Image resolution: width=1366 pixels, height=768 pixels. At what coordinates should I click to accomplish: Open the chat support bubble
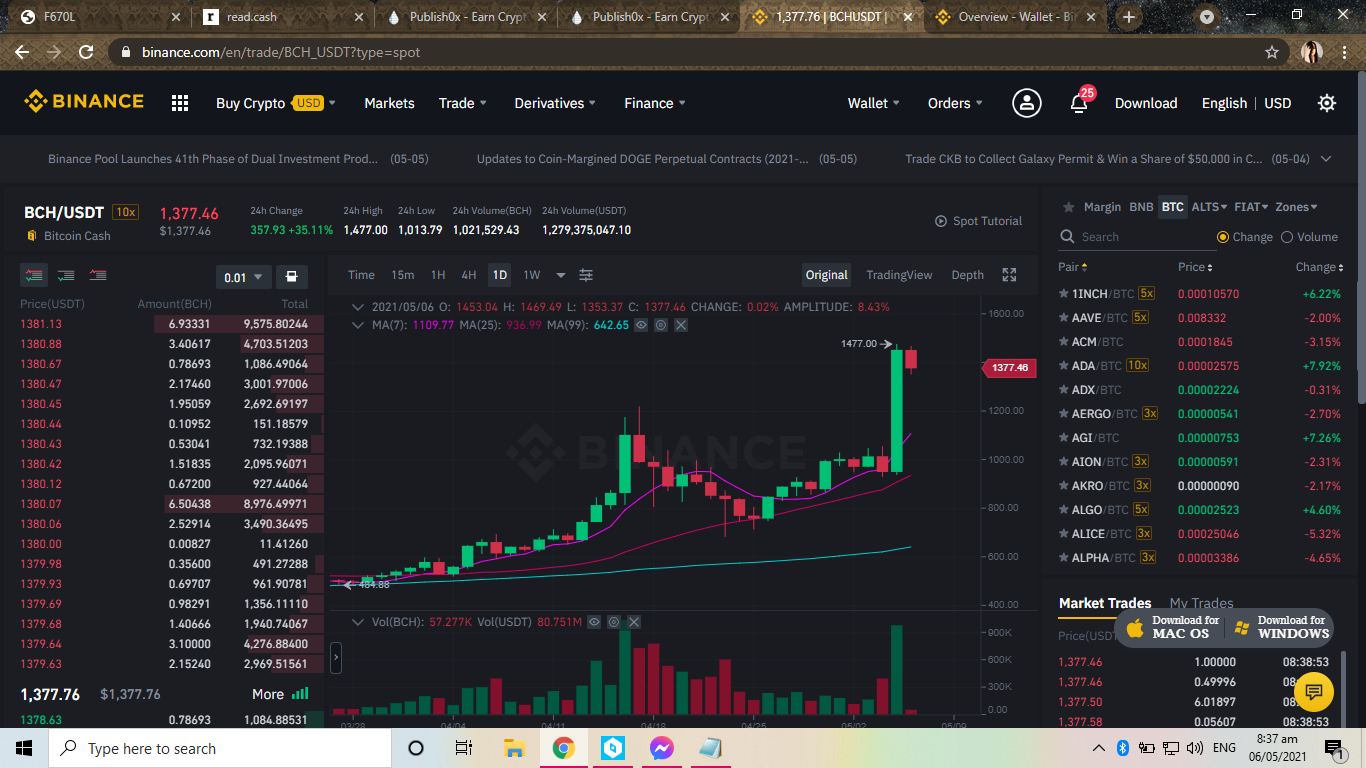(x=1314, y=691)
